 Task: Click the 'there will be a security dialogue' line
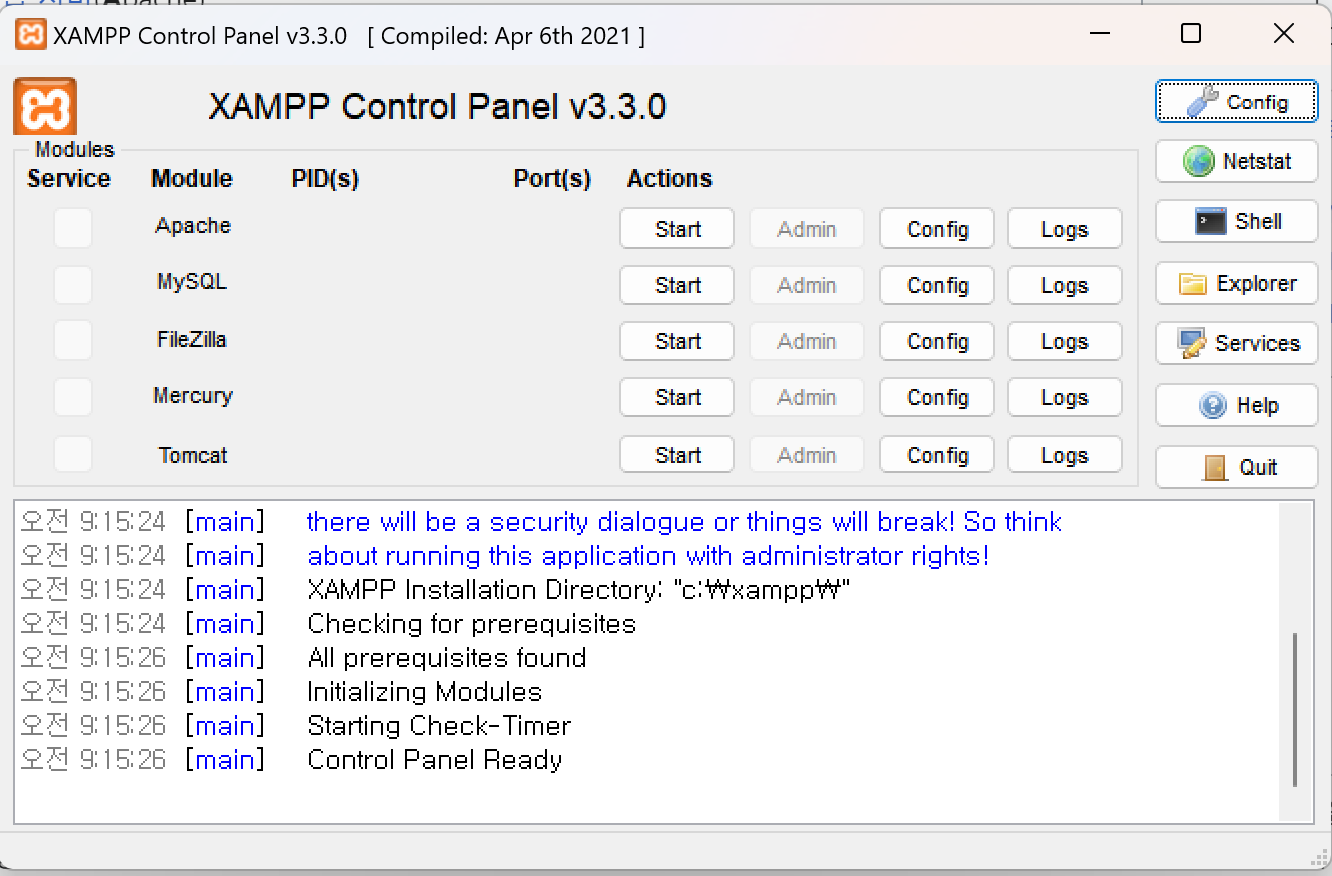point(684,522)
